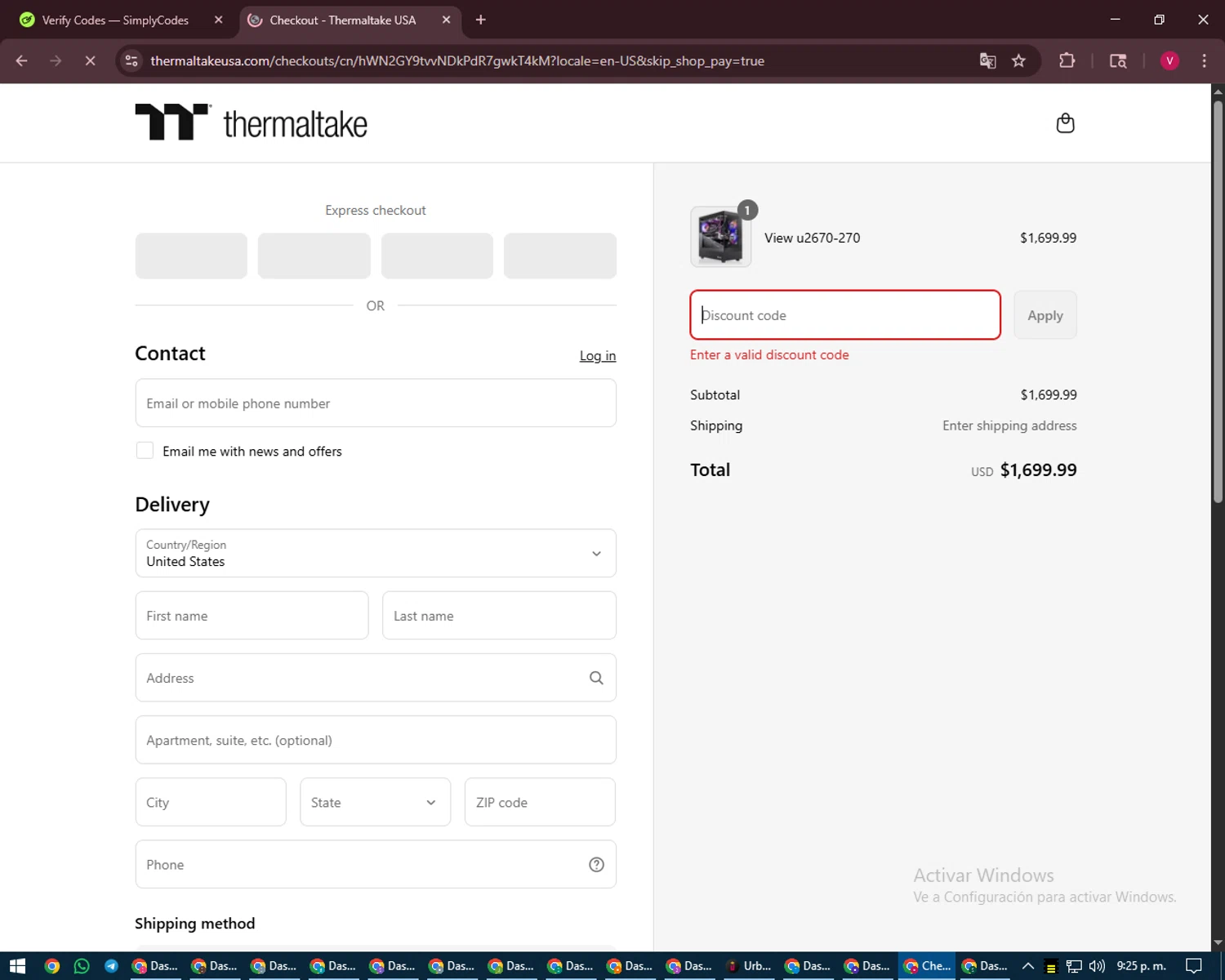Click the 9:25 p. m. taskbar clock
The image size is (1225, 980).
pos(1141,966)
